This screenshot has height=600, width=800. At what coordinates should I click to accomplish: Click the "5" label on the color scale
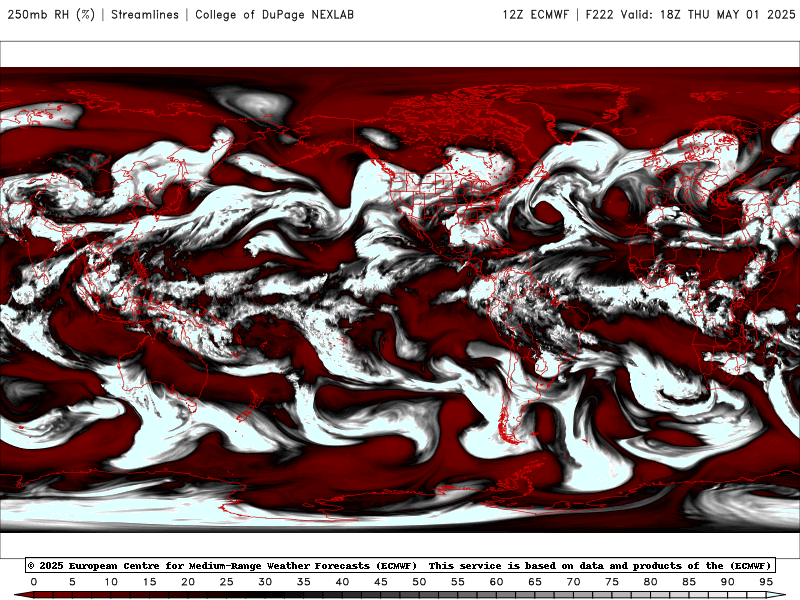click(x=72, y=582)
